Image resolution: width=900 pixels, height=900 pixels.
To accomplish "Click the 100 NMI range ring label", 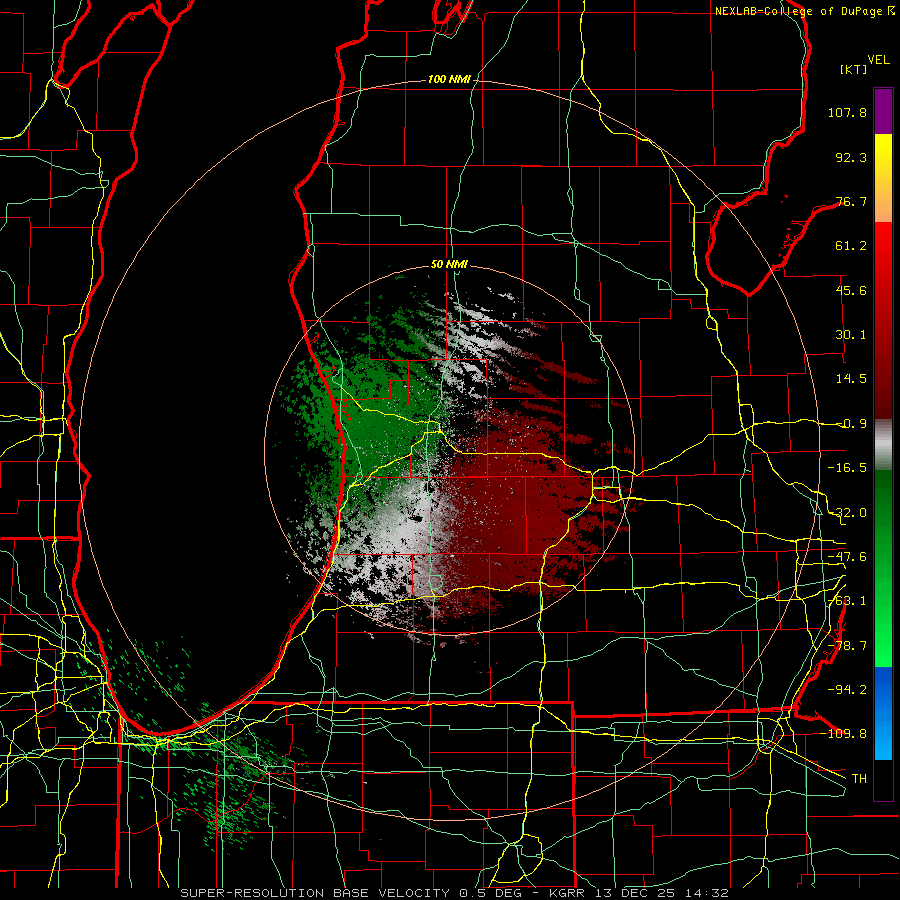I will [x=448, y=79].
